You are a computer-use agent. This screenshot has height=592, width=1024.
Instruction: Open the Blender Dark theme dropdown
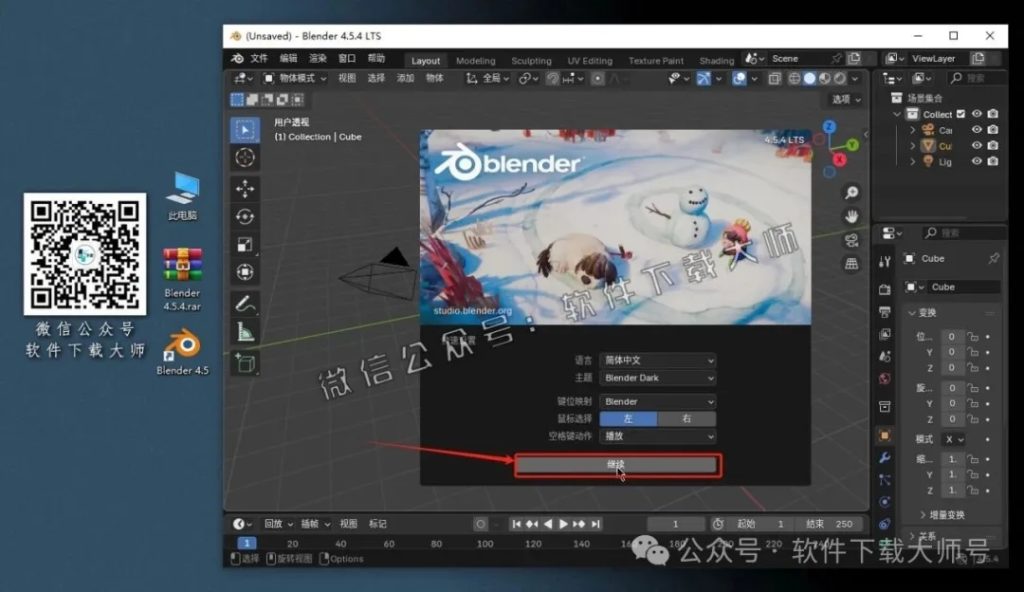pyautogui.click(x=657, y=378)
